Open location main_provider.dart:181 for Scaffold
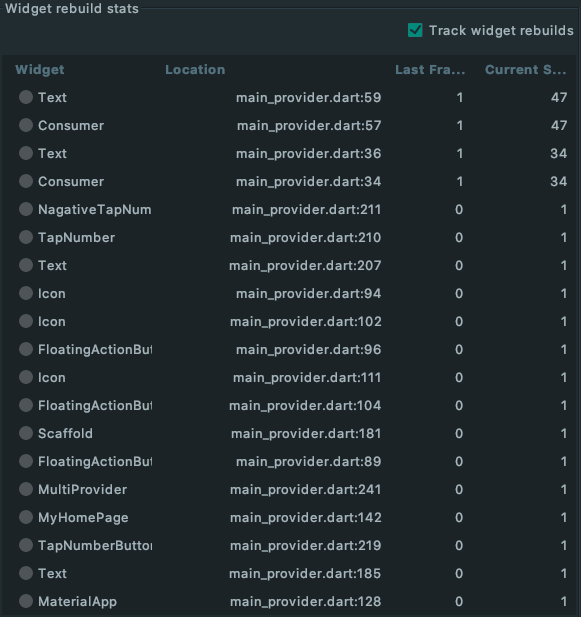This screenshot has width=581, height=617. coord(306,433)
